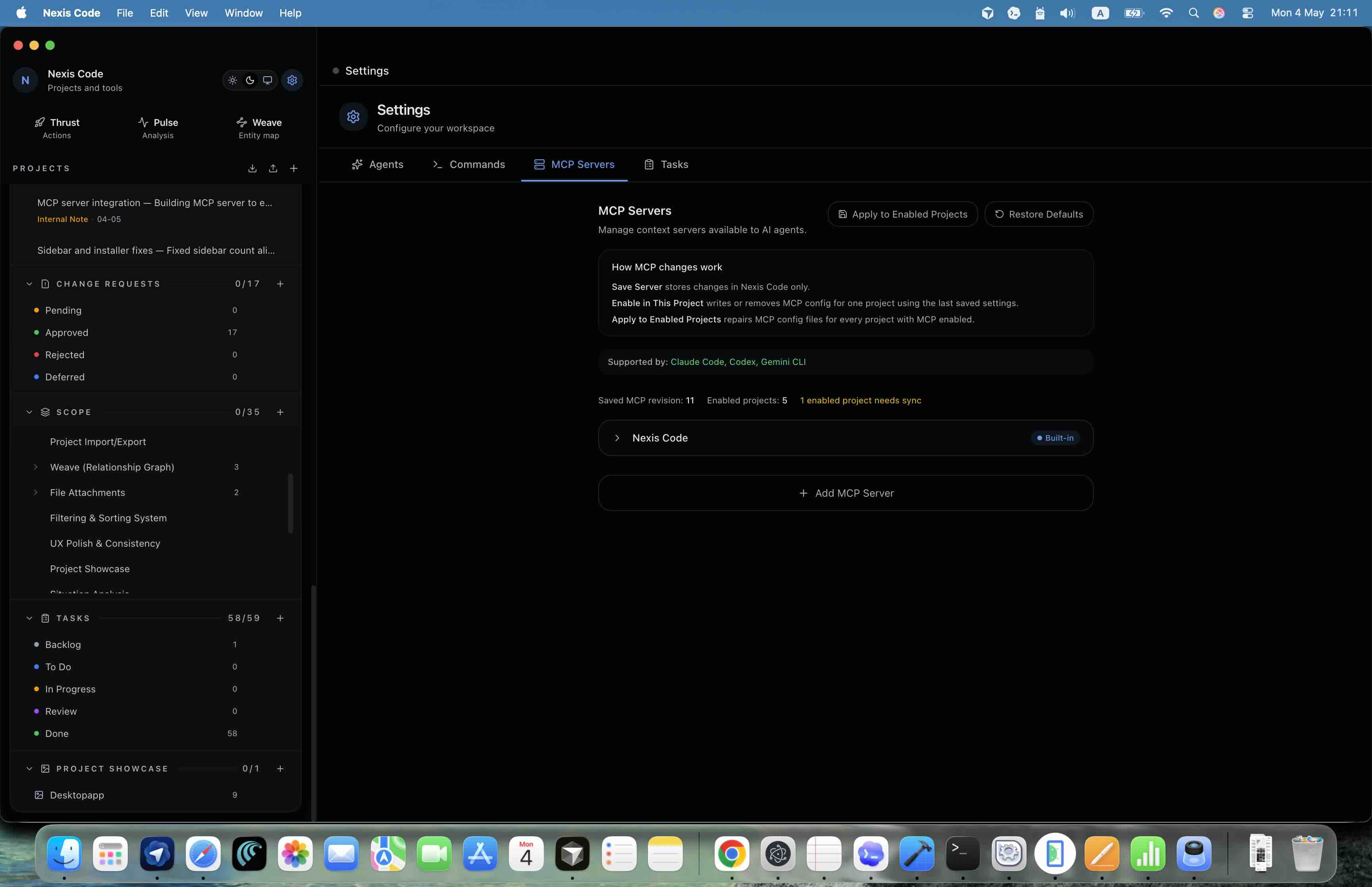Open the File menu
The height and width of the screenshot is (887, 1372).
coord(125,13)
